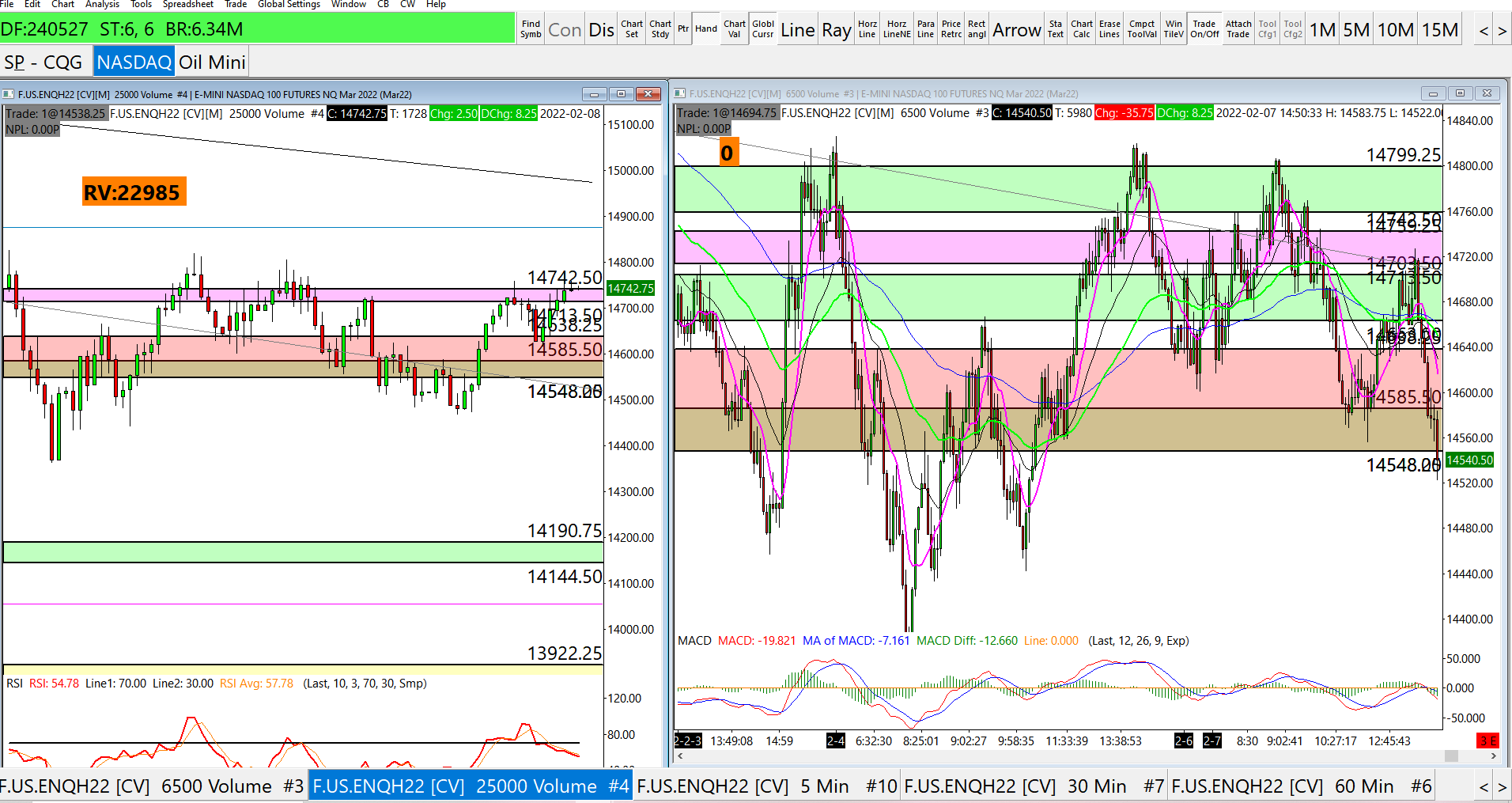Activate the Chart Val tool
This screenshot has height=803, width=1512.
(x=735, y=29)
